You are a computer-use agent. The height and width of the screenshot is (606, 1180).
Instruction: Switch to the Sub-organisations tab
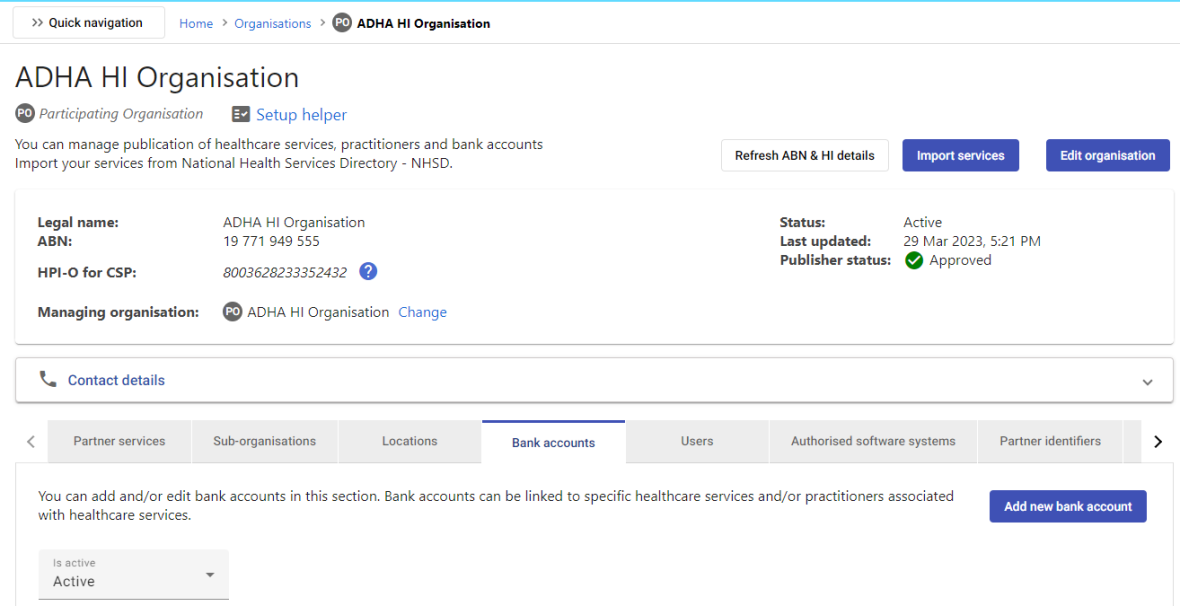265,441
